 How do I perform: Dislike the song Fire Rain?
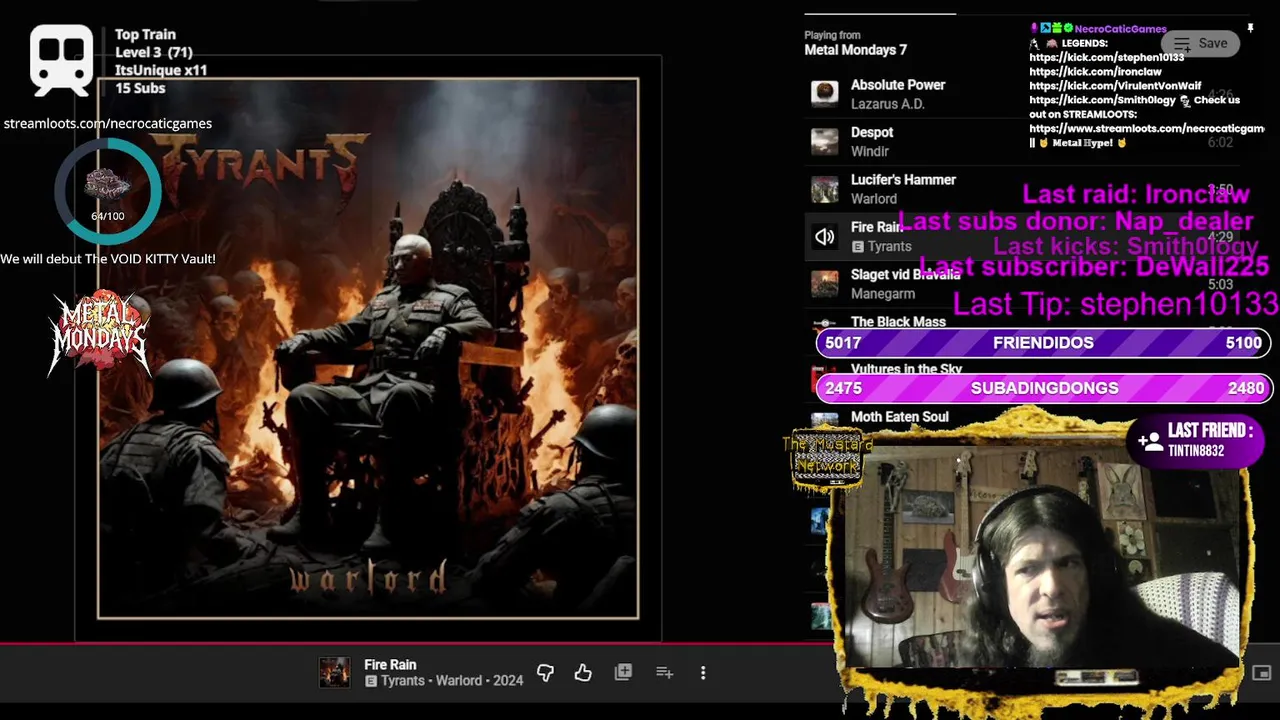pyautogui.click(x=545, y=673)
